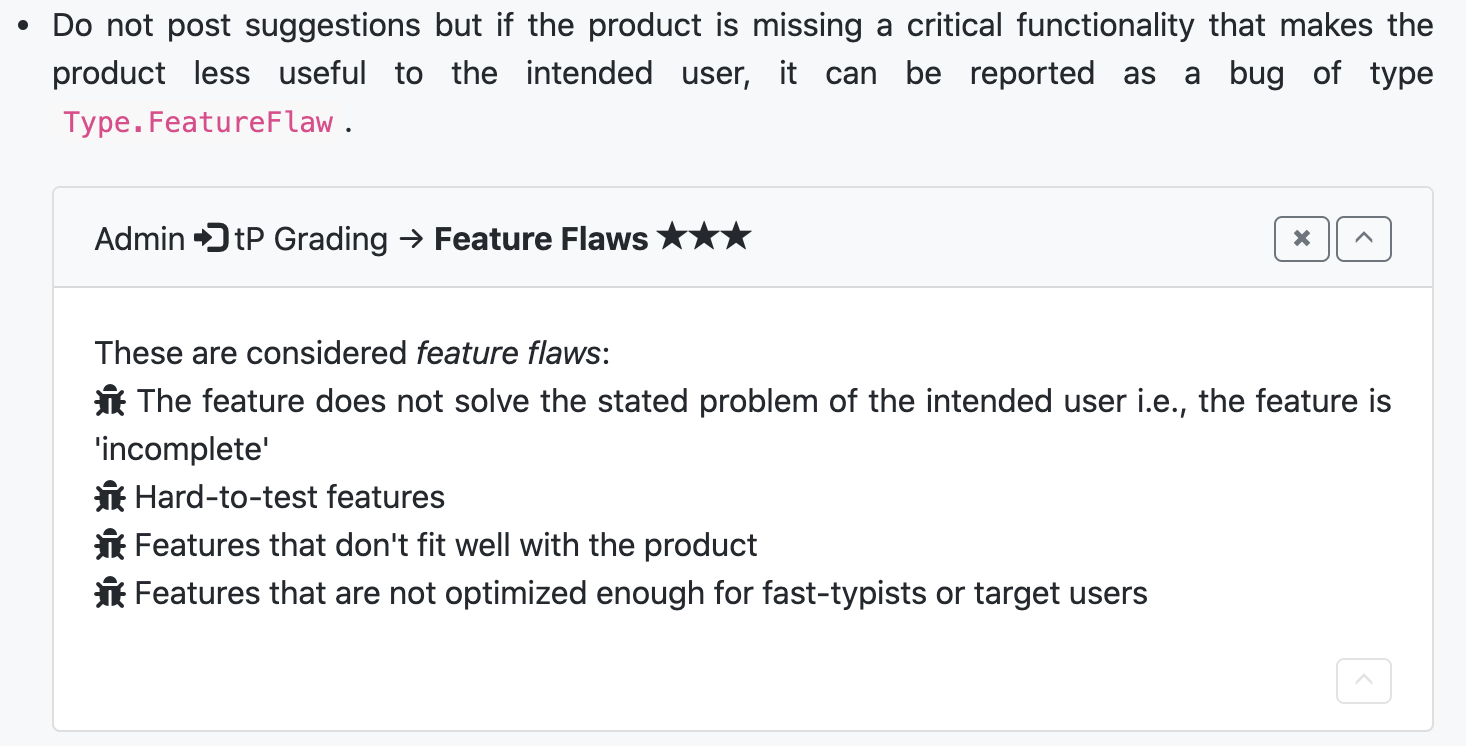The image size is (1466, 746).
Task: Click the 'Admin' text in the panel header
Action: point(140,239)
